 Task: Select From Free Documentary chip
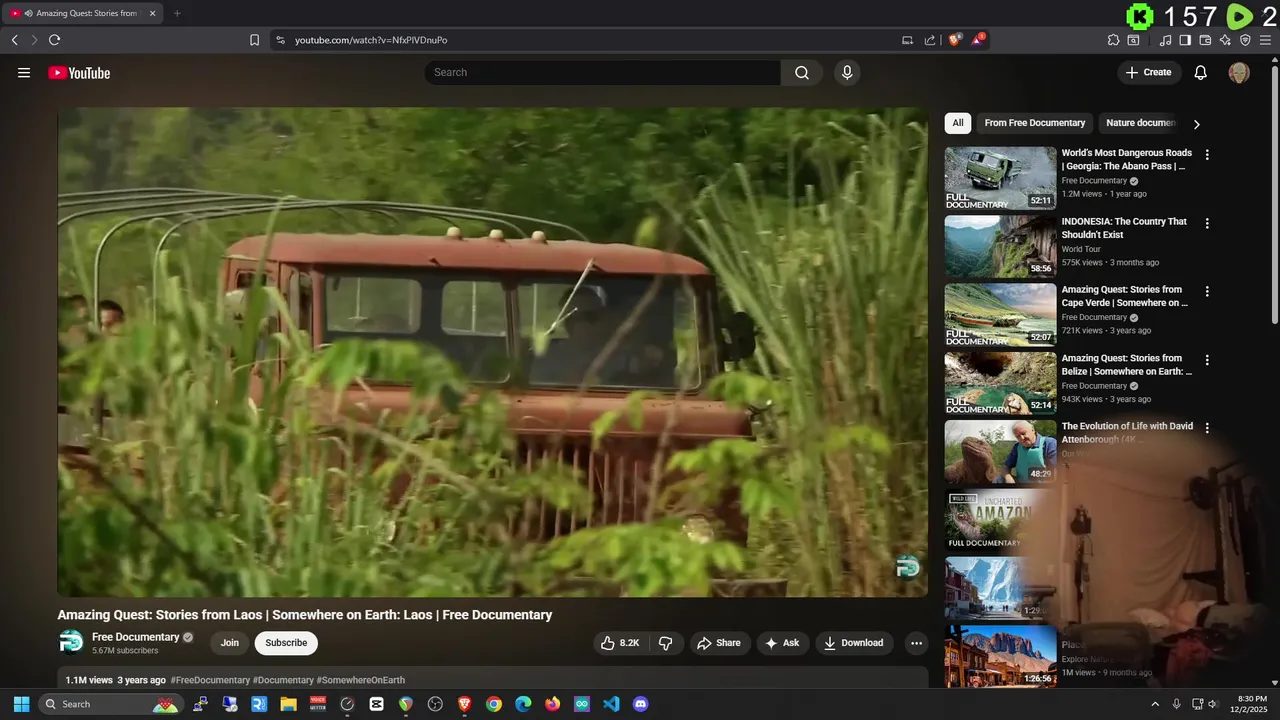1034,123
